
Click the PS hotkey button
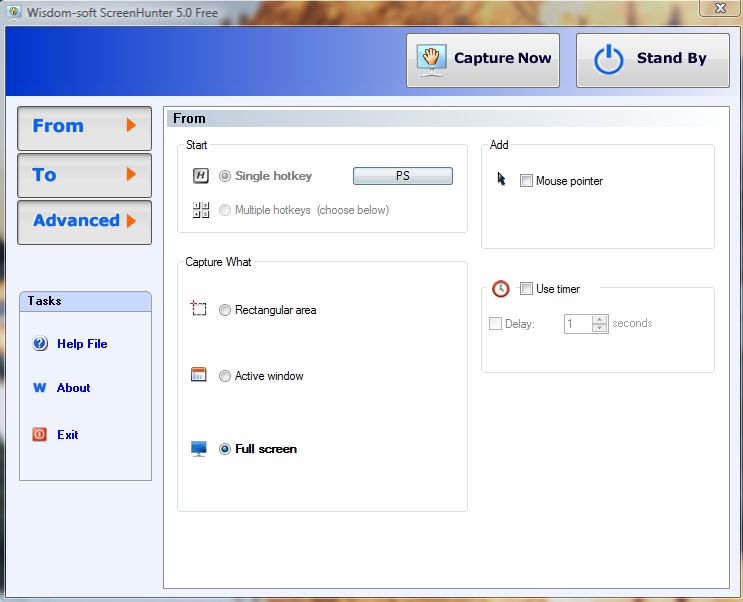pos(403,176)
